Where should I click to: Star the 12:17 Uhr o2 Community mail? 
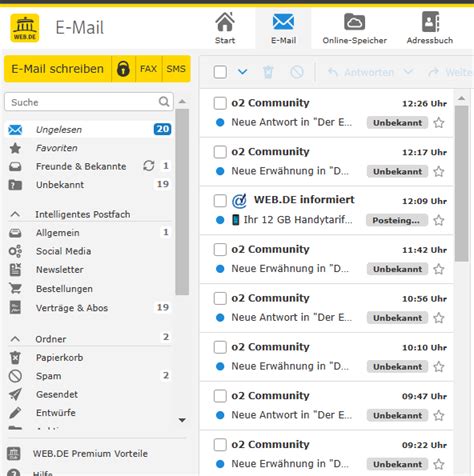439,171
